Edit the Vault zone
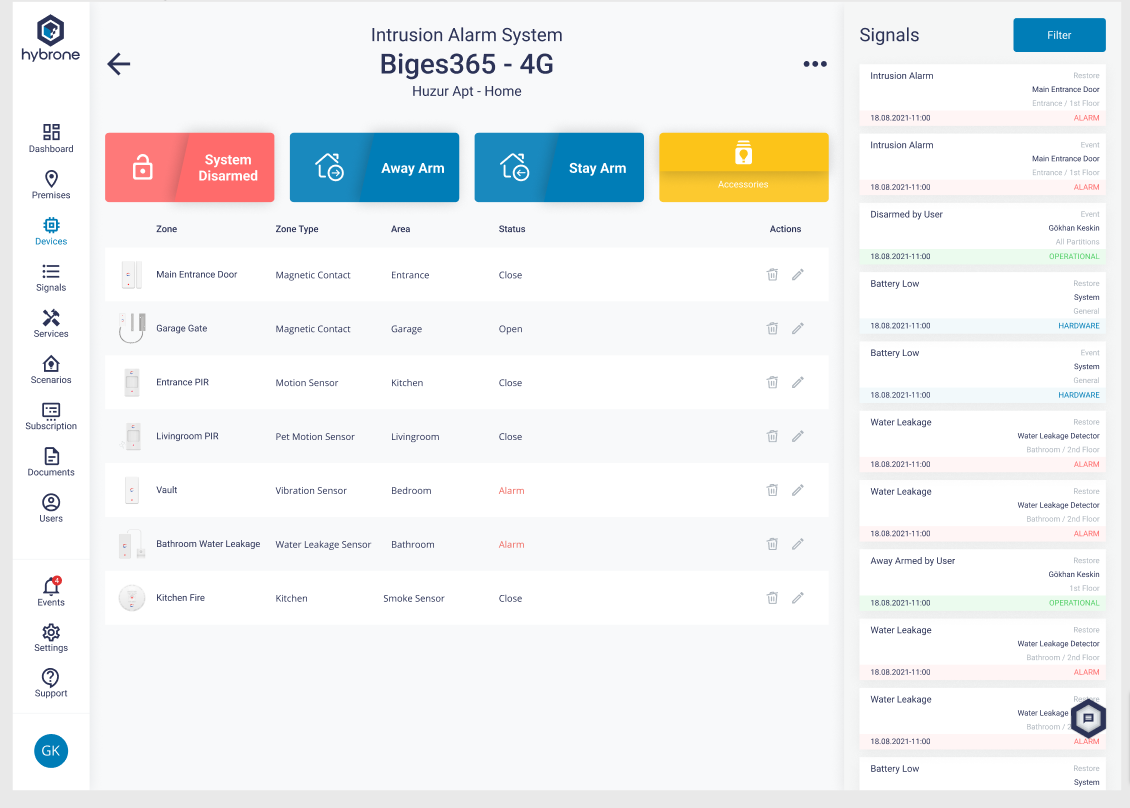This screenshot has width=1130, height=808. click(798, 490)
